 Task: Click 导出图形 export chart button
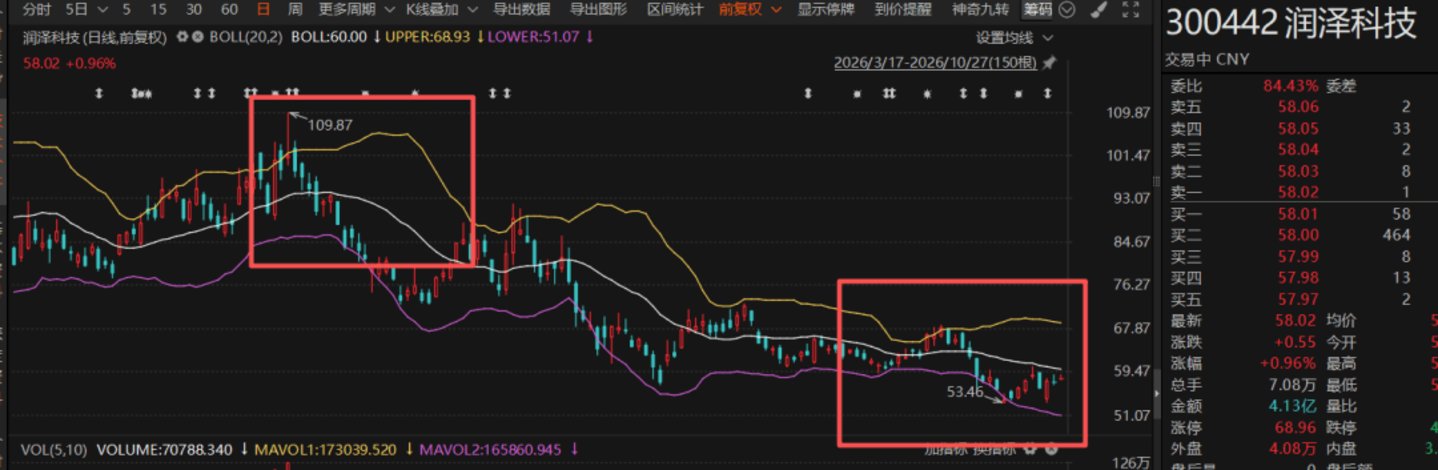click(x=598, y=10)
